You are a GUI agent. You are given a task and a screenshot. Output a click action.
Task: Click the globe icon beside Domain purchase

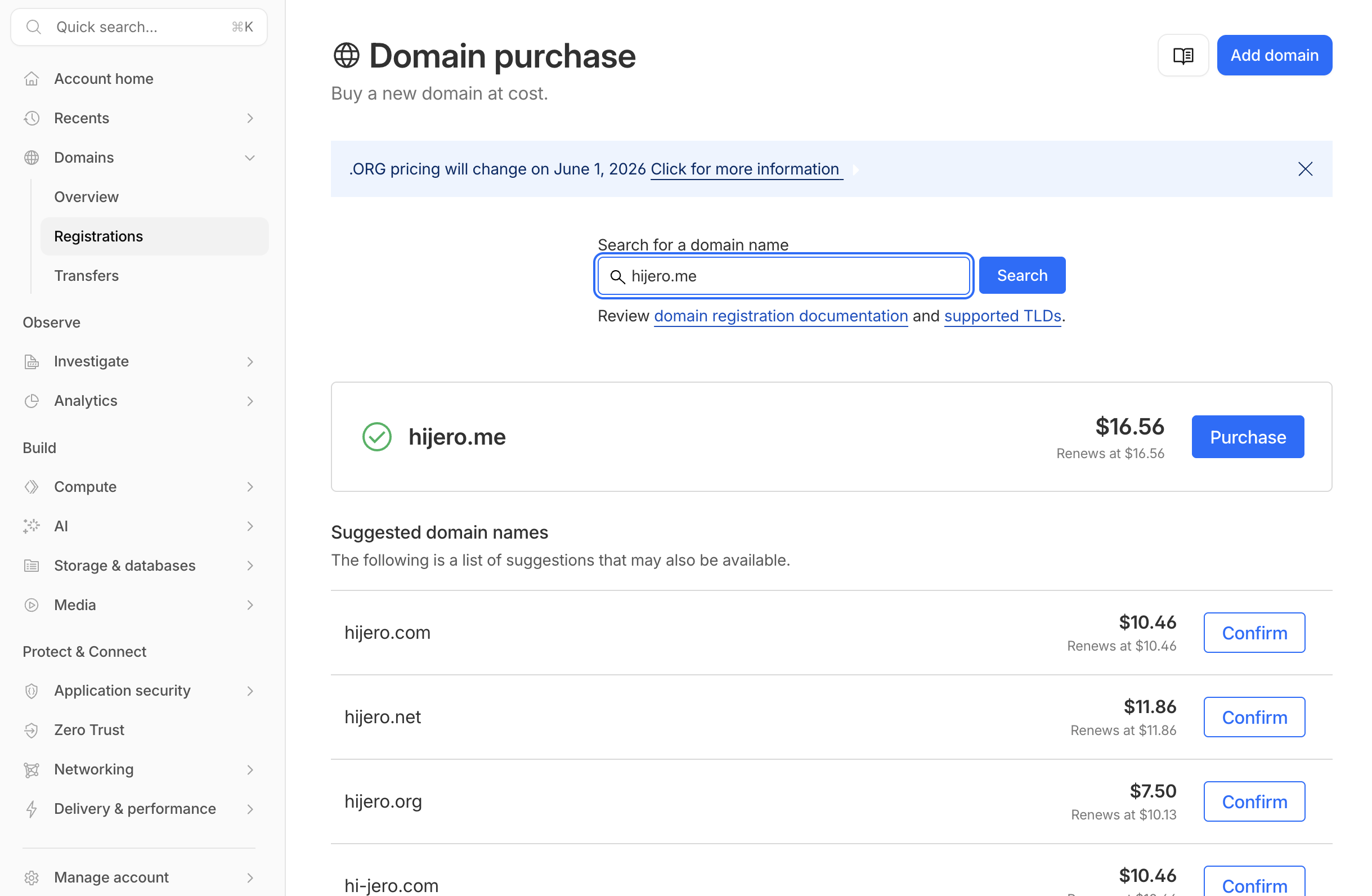click(347, 55)
